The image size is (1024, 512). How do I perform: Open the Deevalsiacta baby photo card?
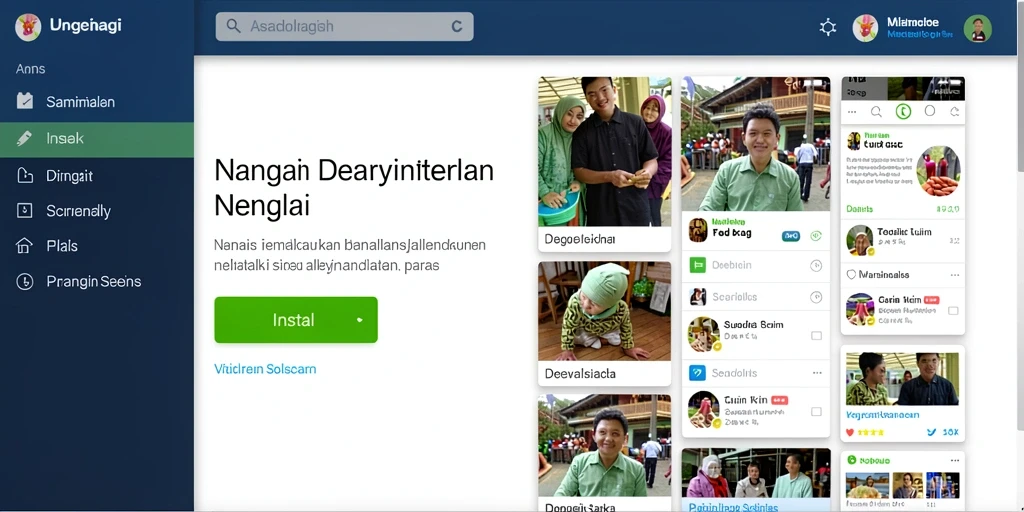[x=604, y=324]
